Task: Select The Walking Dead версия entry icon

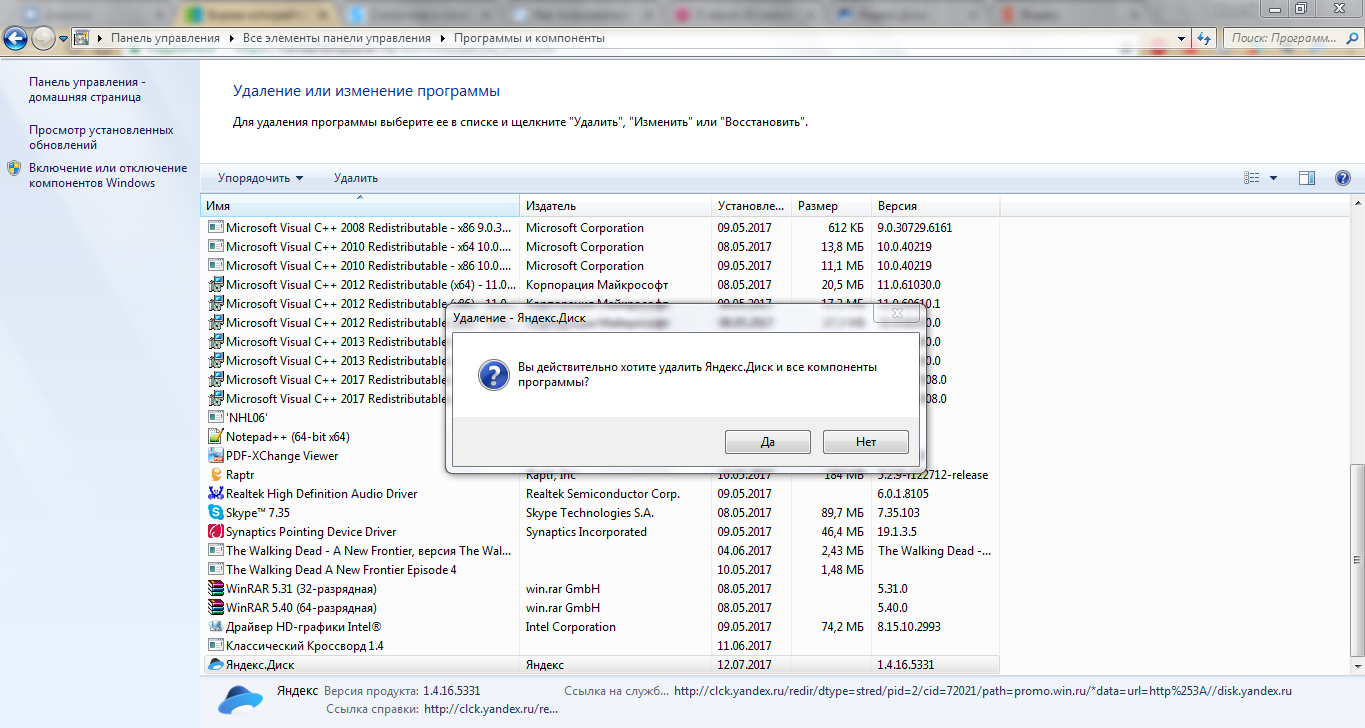Action: 215,550
